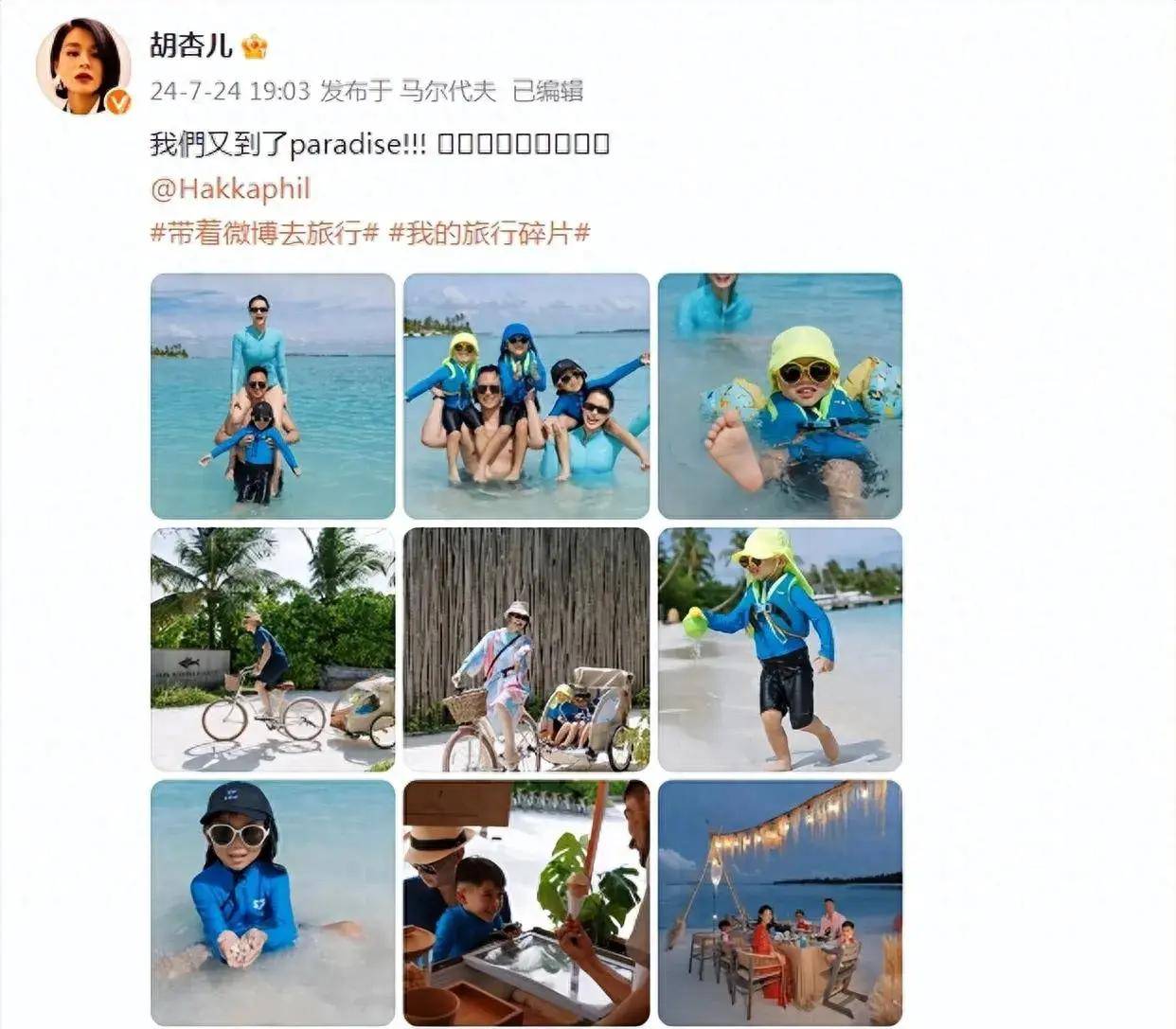Open photo of woman on man's shoulders
Screen dimensions: 1176x1029
273,396
